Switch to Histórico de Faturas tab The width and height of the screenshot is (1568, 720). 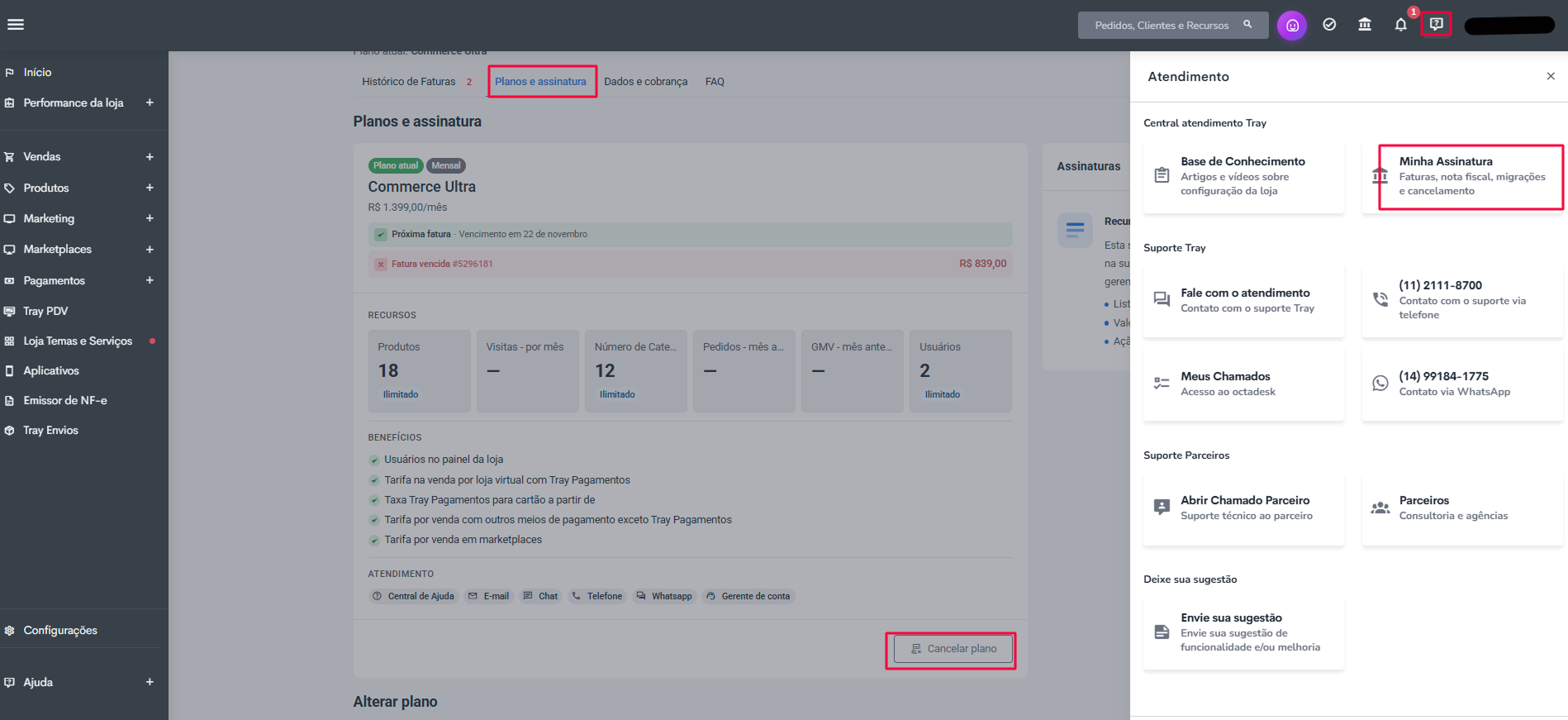tap(409, 82)
